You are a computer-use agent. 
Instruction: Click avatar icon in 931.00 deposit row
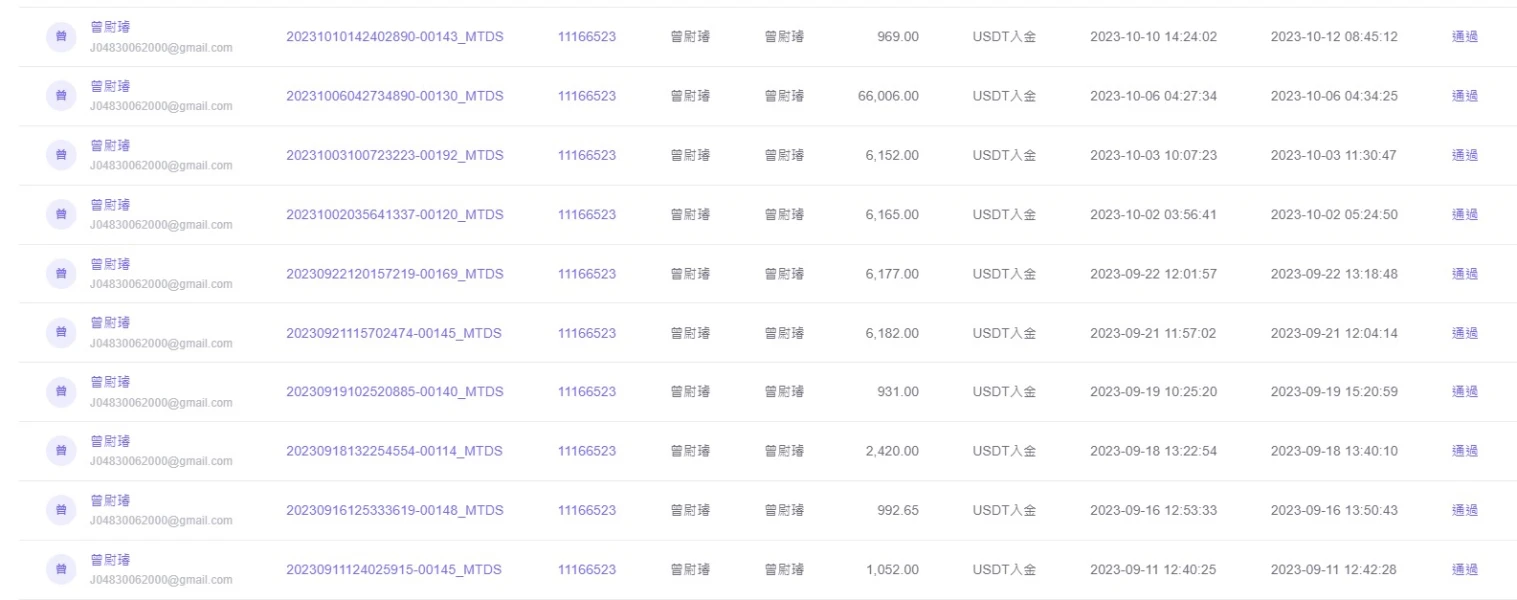pyautogui.click(x=61, y=392)
